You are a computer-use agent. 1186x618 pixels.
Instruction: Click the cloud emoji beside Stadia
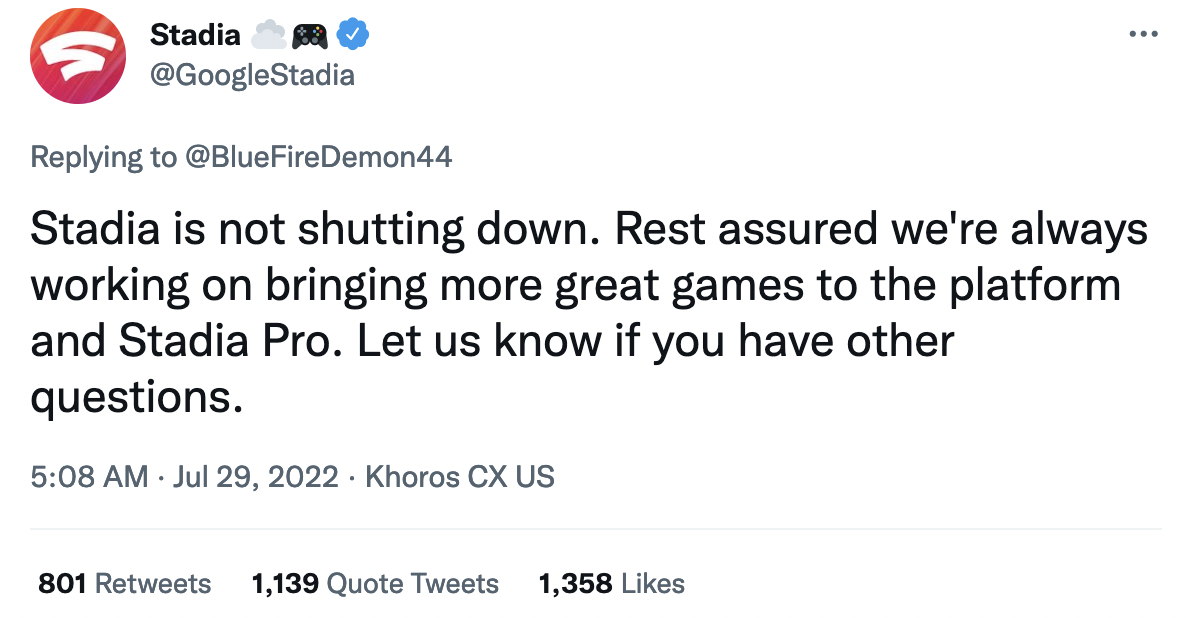pos(268,36)
